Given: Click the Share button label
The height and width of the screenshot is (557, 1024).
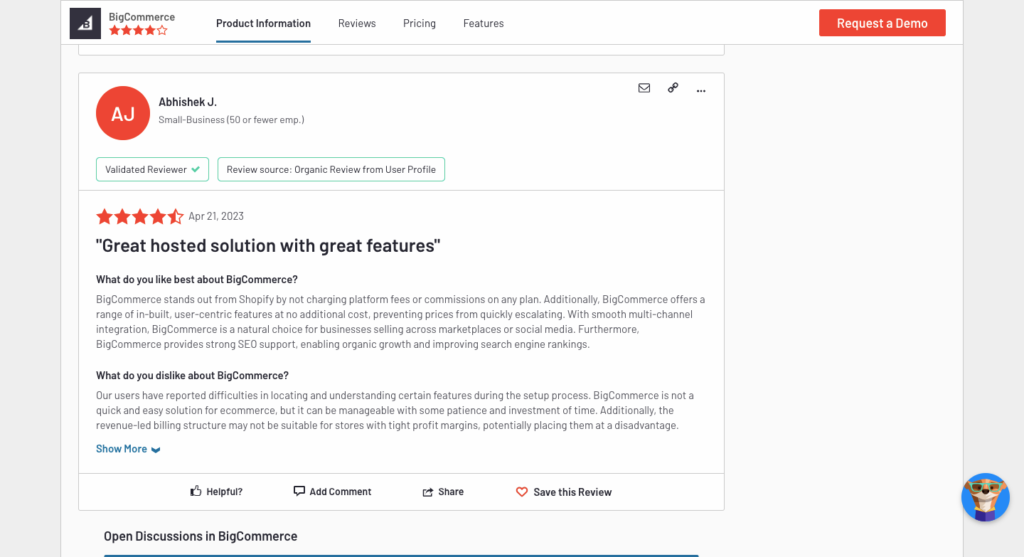Looking at the screenshot, I should point(451,492).
